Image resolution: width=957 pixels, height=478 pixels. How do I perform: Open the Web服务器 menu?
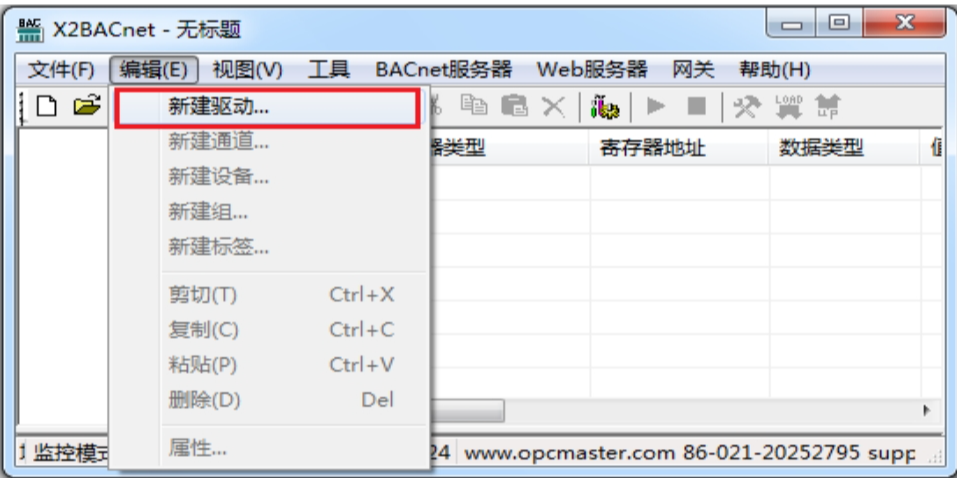point(592,70)
